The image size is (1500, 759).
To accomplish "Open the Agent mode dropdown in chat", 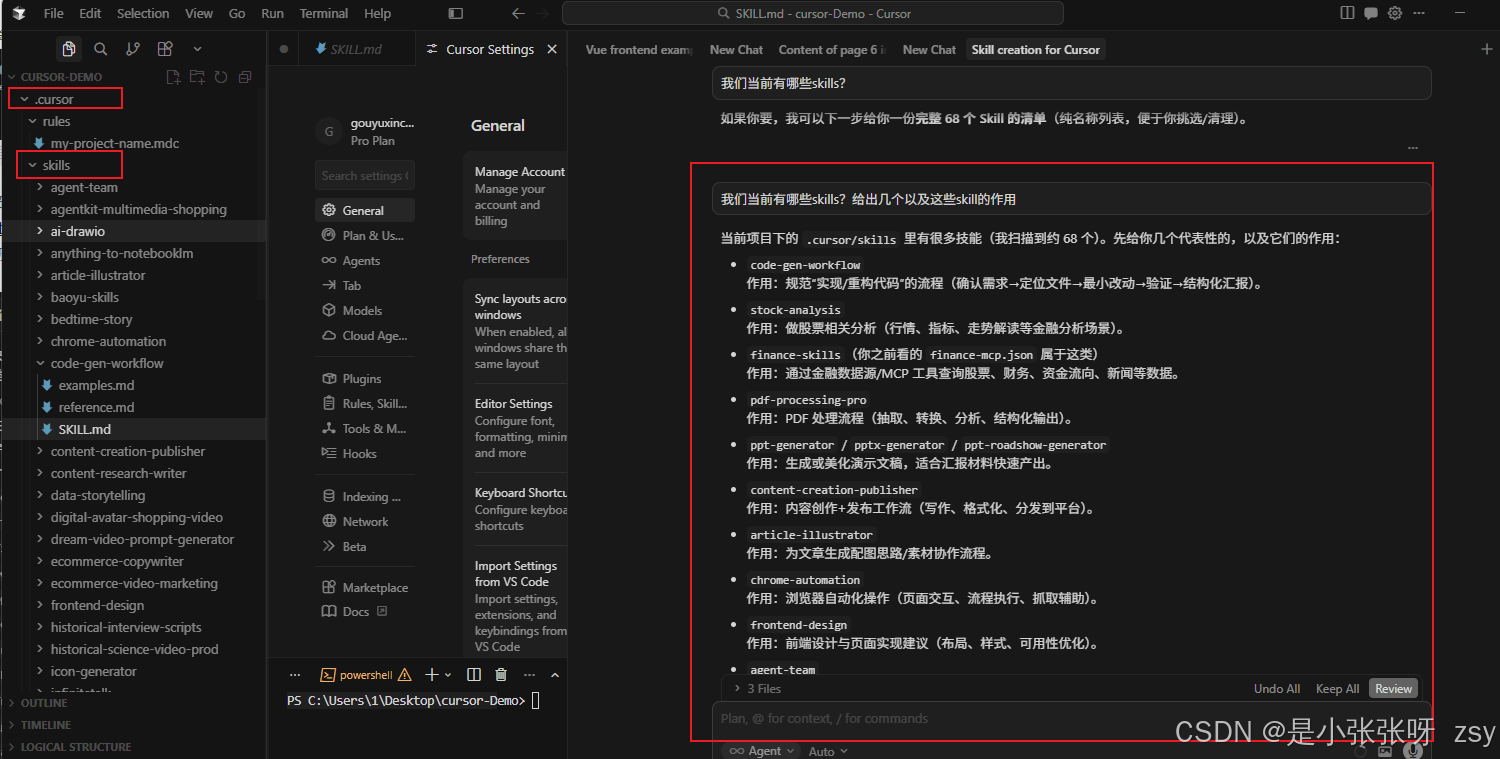I will (x=760, y=750).
